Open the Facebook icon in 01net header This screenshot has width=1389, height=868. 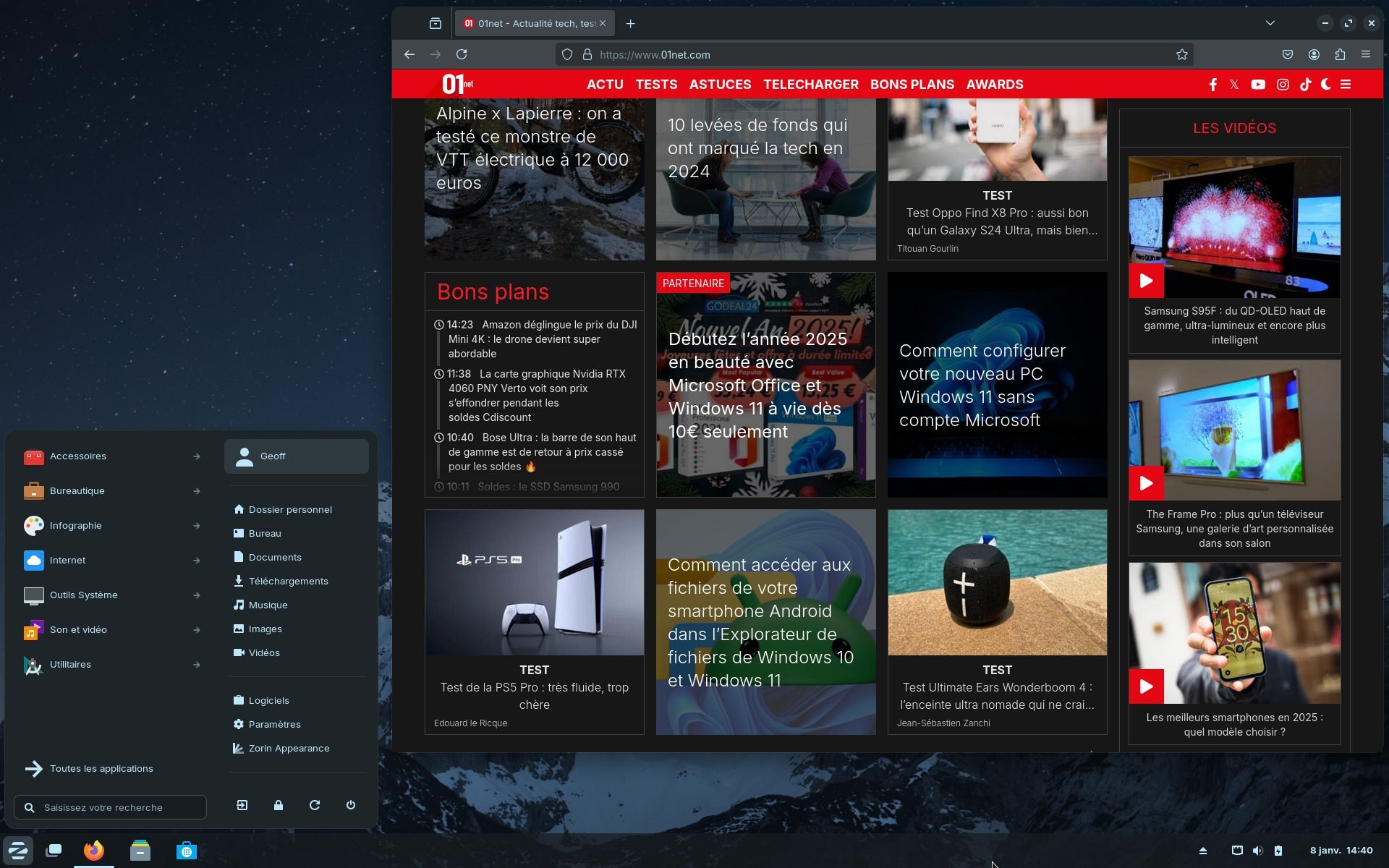[1213, 85]
